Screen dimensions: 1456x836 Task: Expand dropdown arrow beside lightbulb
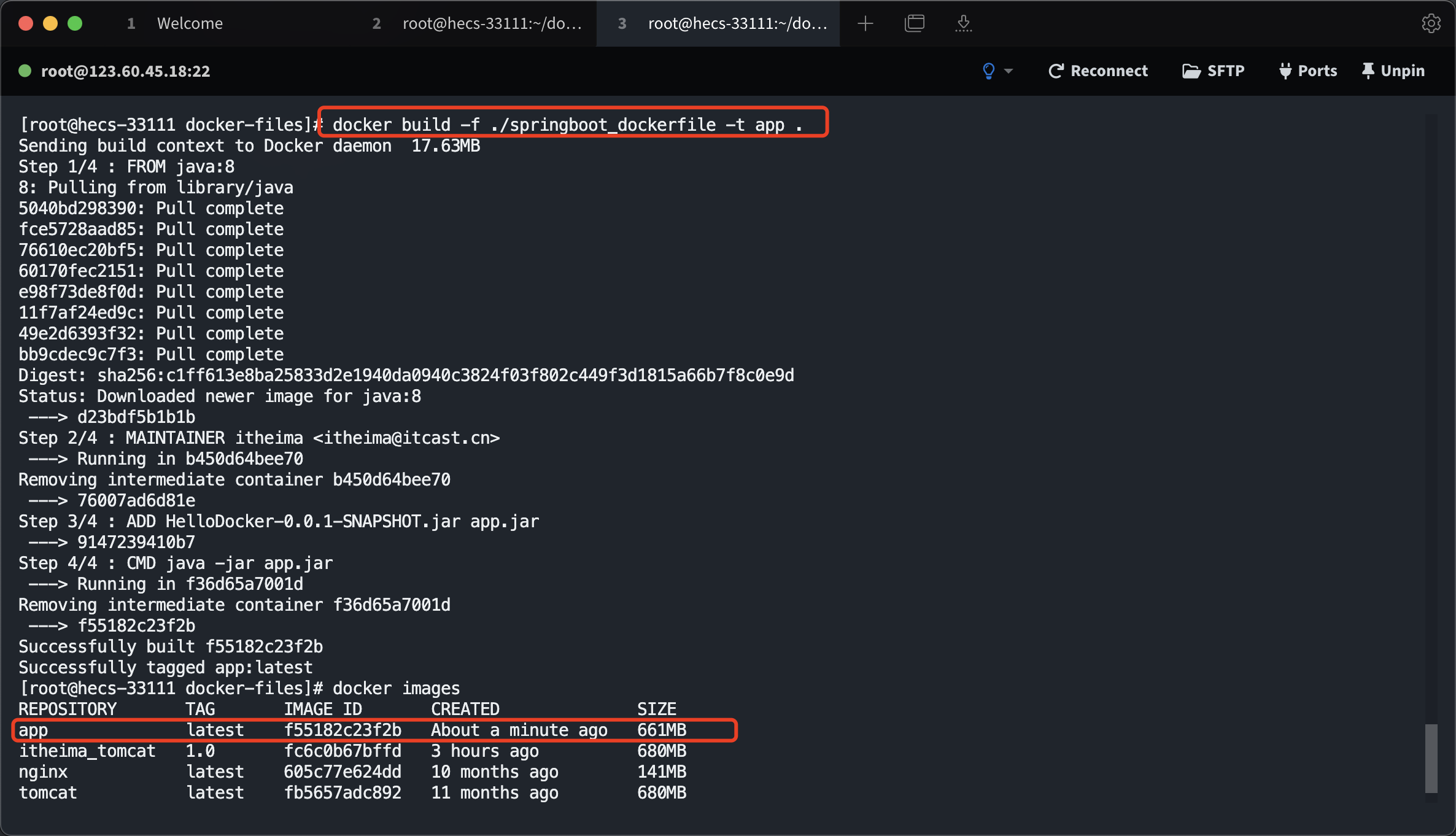pos(1008,71)
